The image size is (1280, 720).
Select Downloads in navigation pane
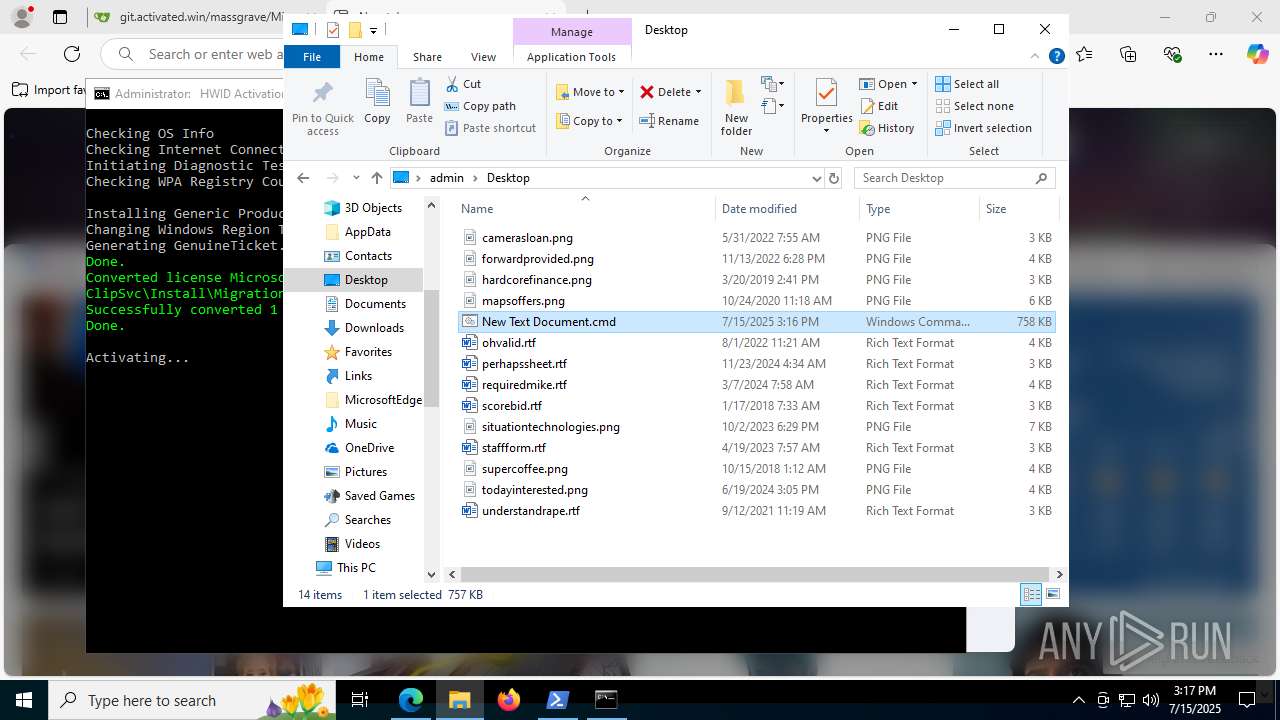pos(374,328)
